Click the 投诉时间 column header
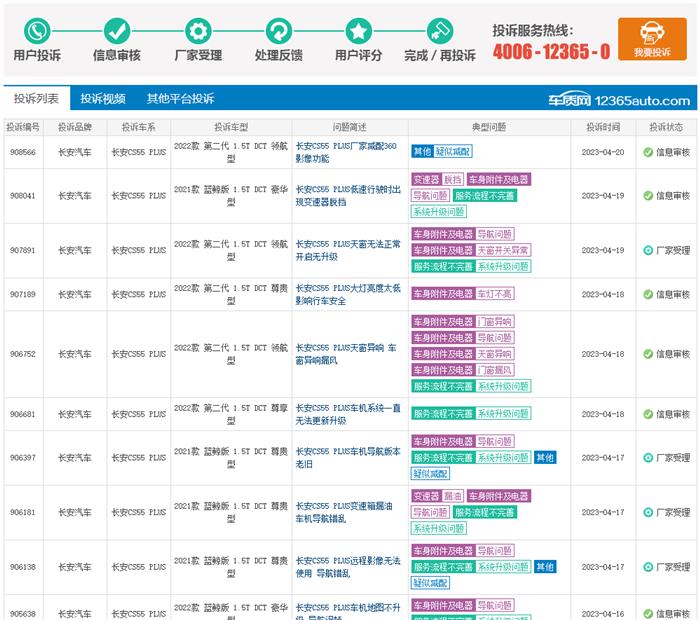The image size is (700, 620). [603, 127]
